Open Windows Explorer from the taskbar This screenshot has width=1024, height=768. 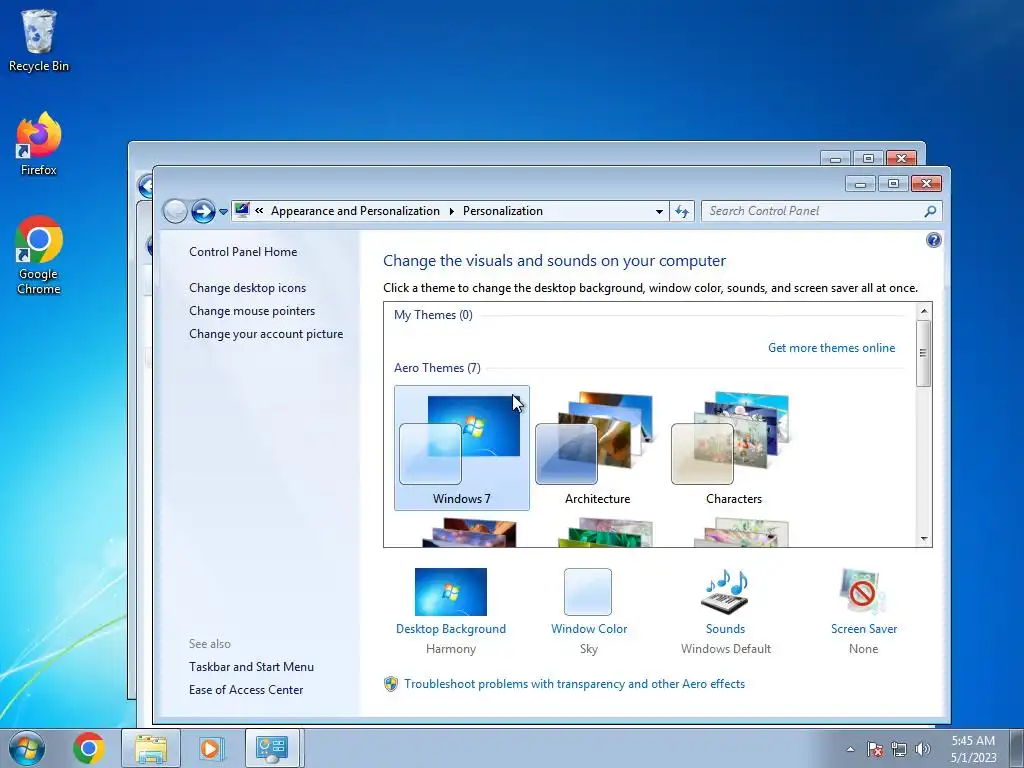(151, 748)
